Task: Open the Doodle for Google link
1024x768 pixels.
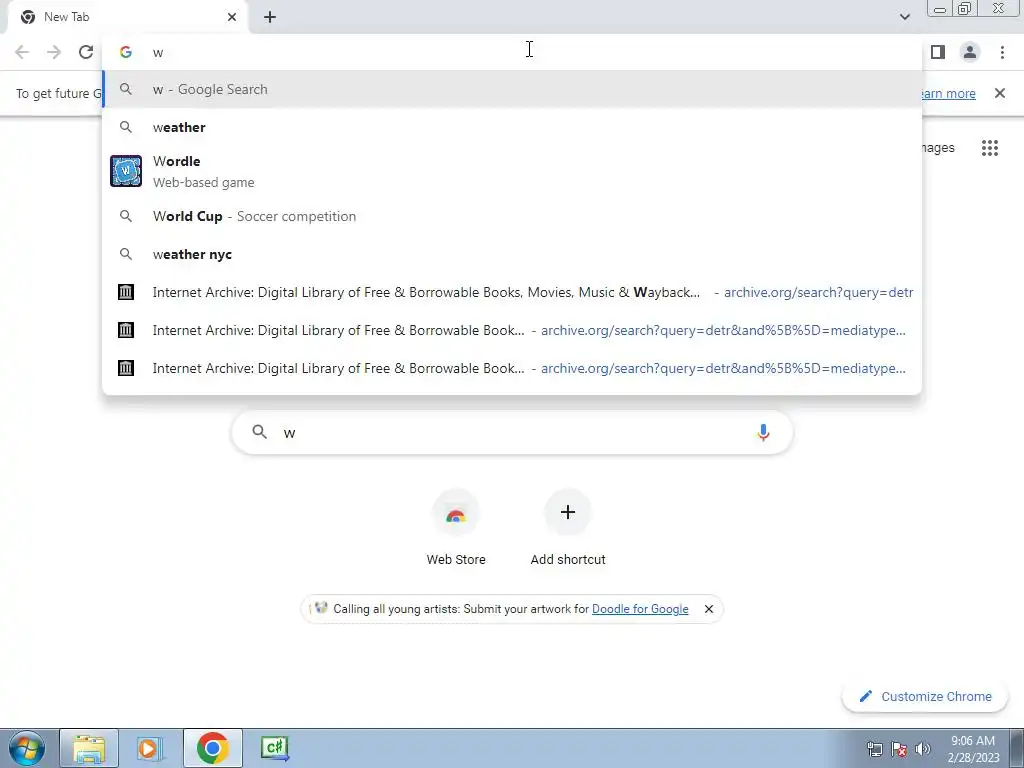Action: click(x=640, y=609)
